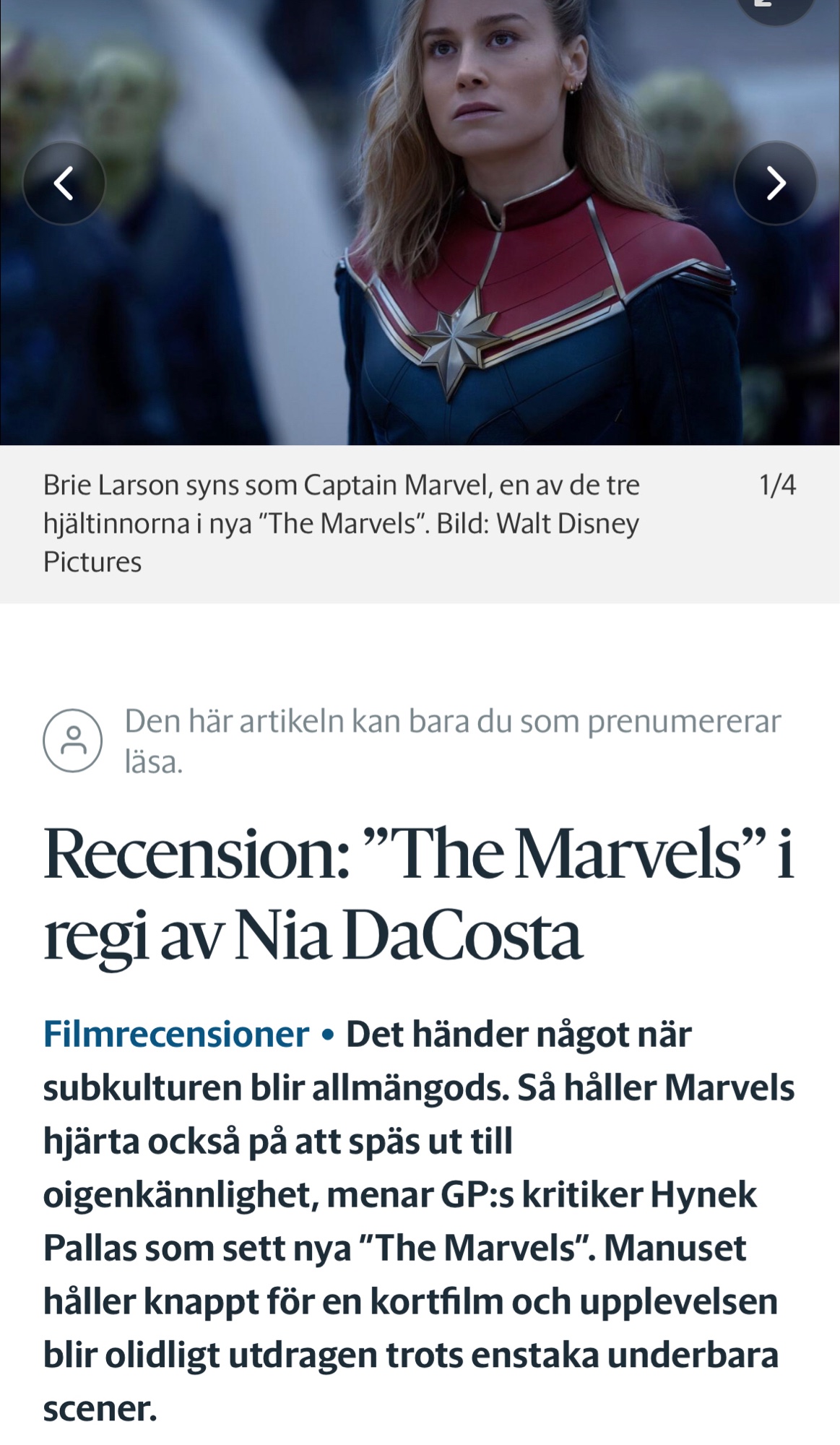Image resolution: width=840 pixels, height=1445 pixels.
Task: Tap the Brie Larson gallery photo
Action: (x=420, y=222)
